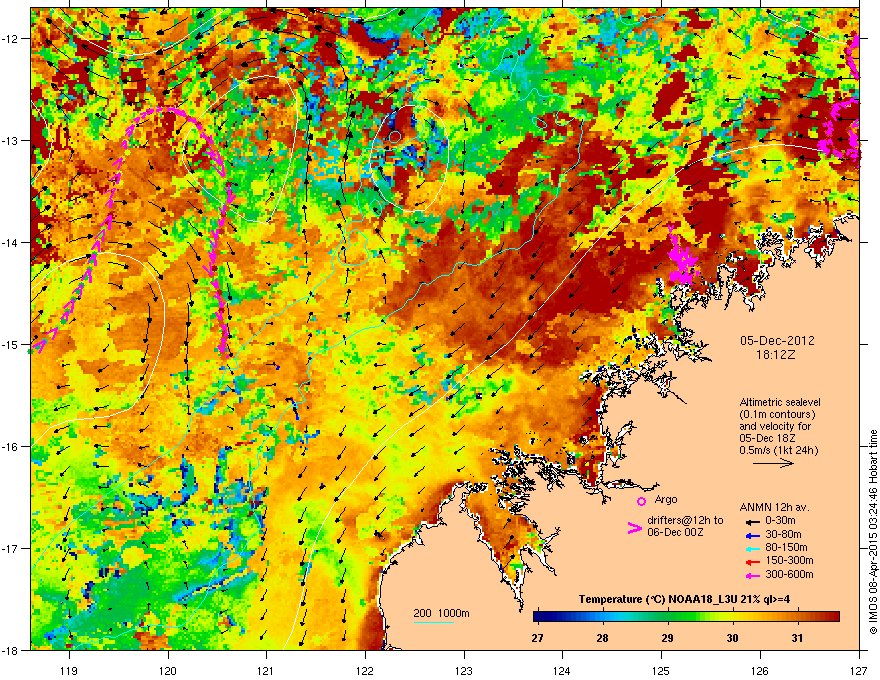Click the colorbar tick label 30
This screenshot has height=680, width=880.
[732, 638]
